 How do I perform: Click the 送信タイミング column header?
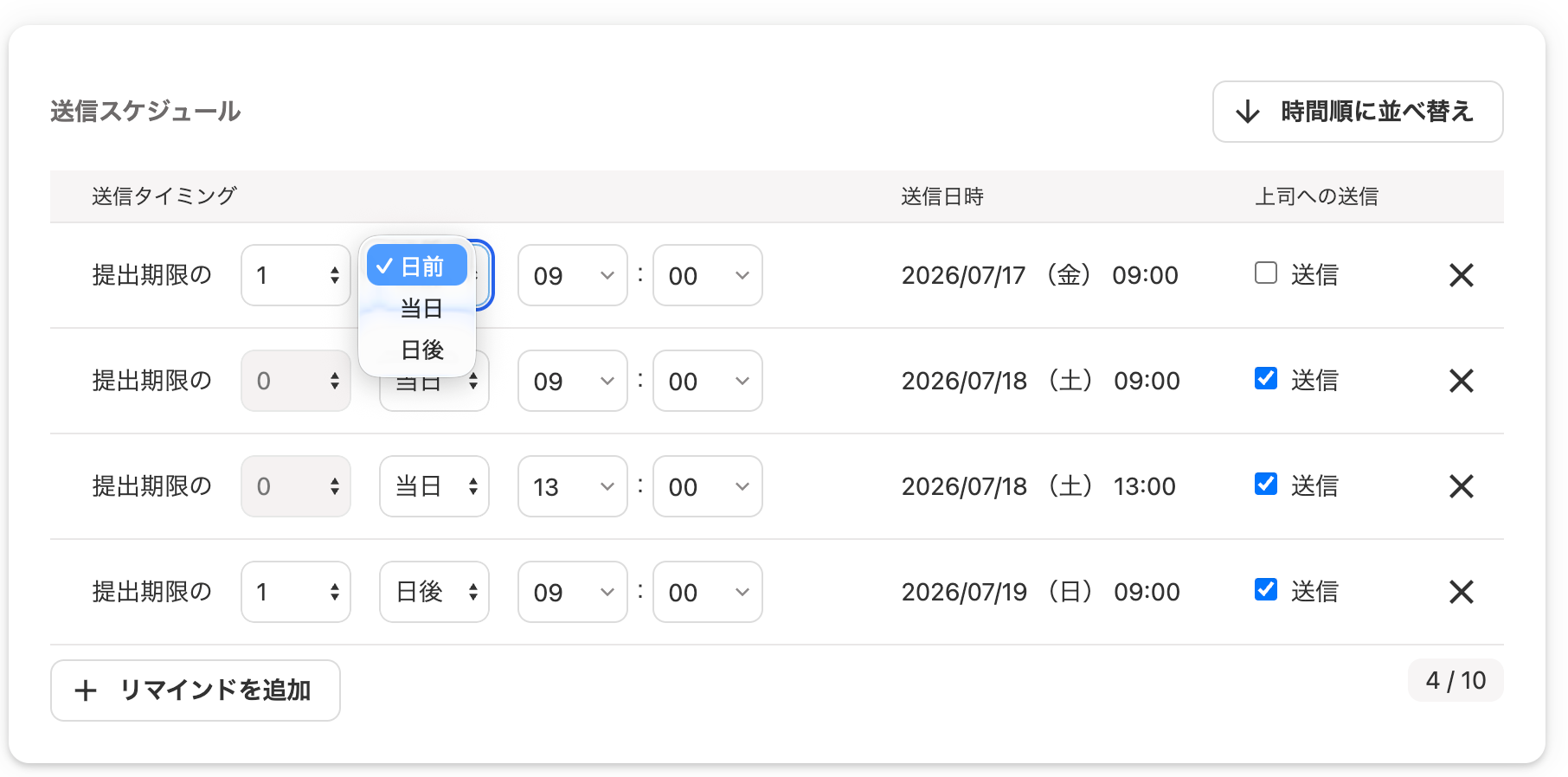(164, 196)
